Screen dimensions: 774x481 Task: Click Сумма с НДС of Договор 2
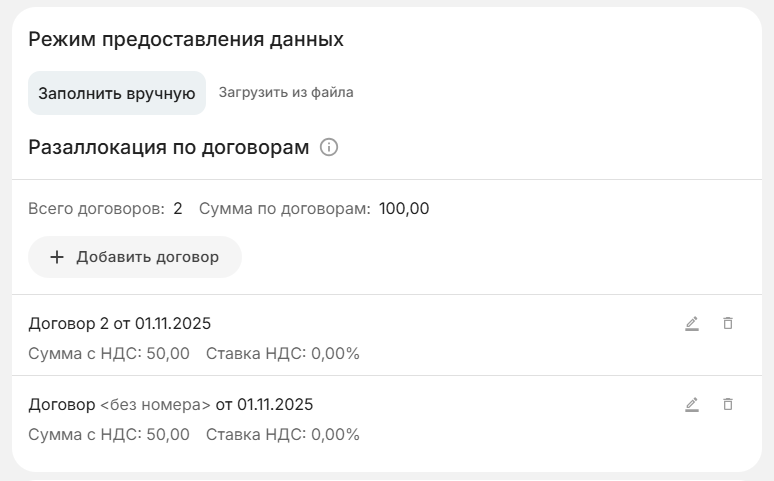tap(109, 353)
